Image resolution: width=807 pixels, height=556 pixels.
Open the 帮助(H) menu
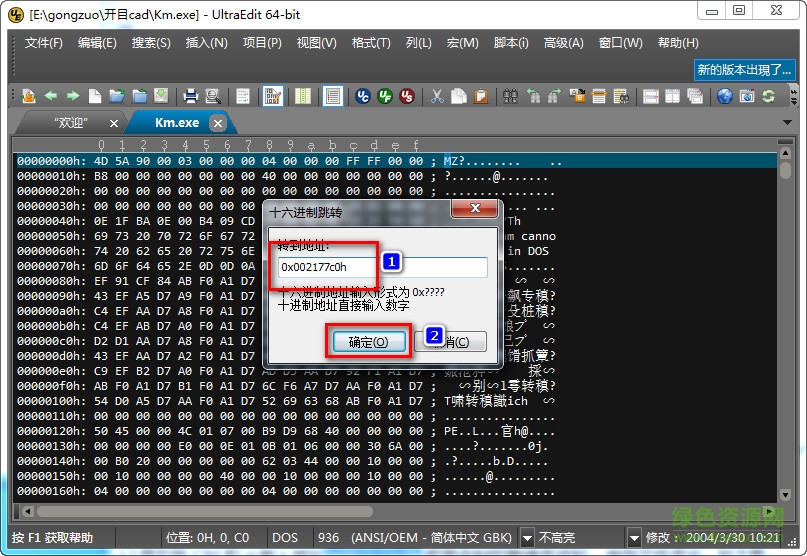[678, 43]
